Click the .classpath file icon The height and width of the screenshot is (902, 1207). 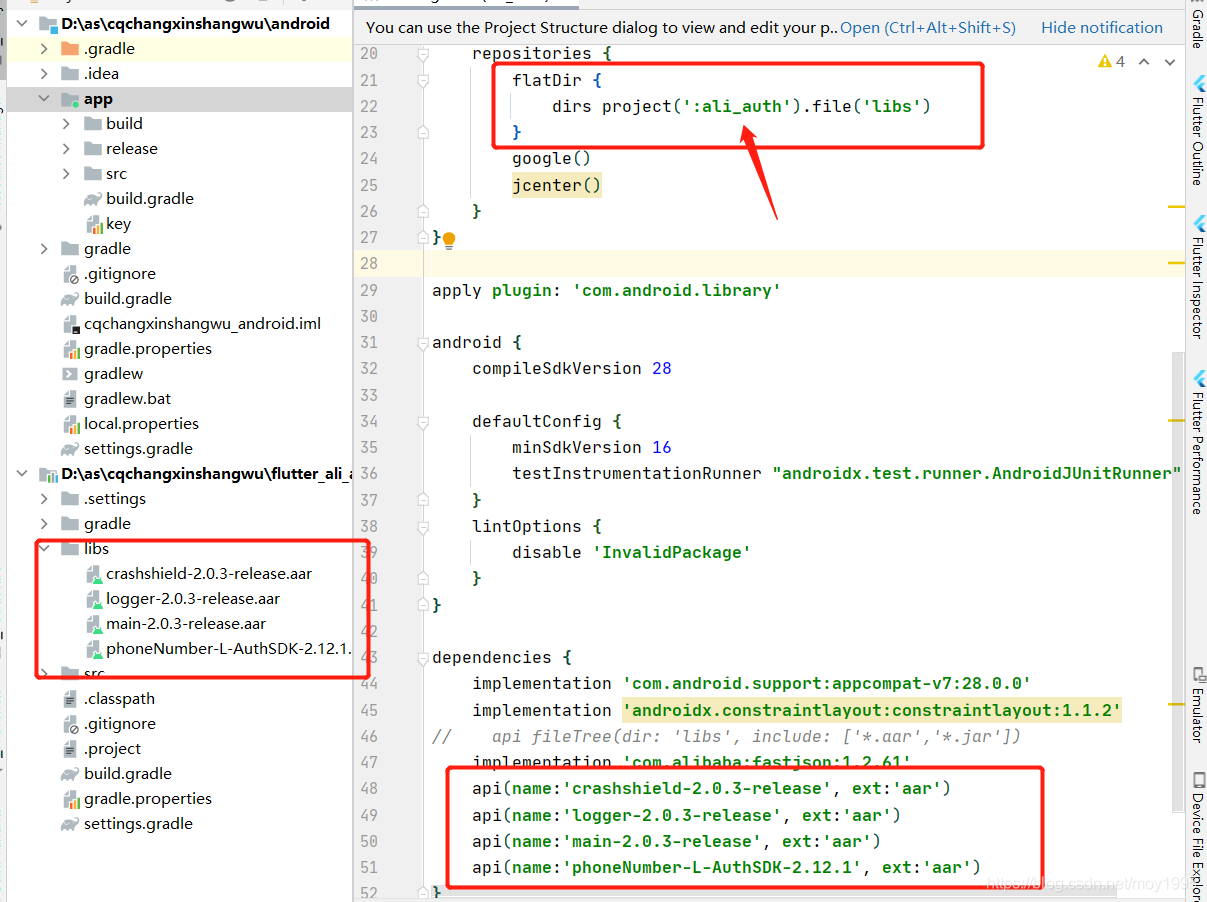pos(70,699)
